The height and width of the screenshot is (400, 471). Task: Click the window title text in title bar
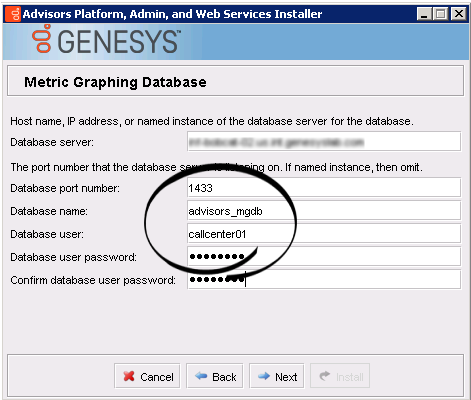click(172, 14)
